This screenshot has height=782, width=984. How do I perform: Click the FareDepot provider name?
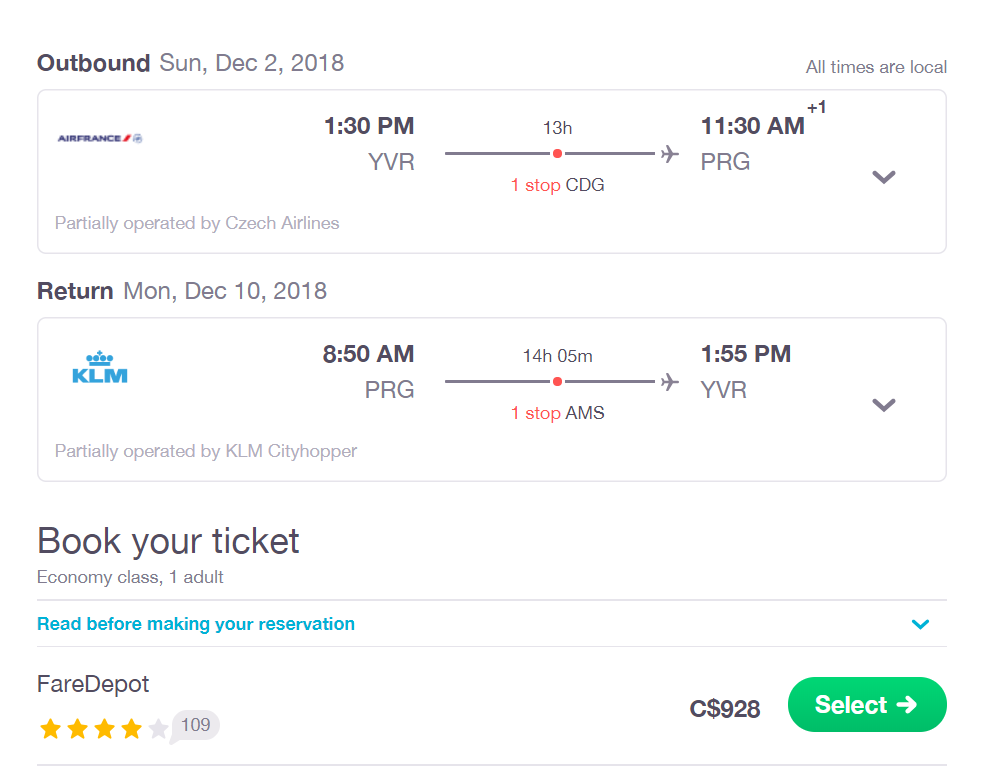coord(93,684)
